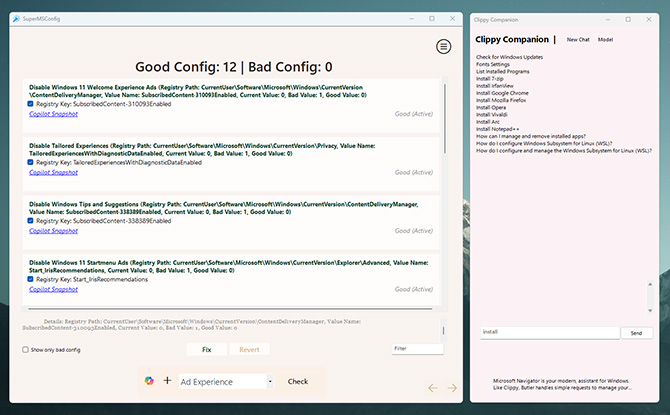Select 'configure and manage the Windows Subsystem' question
This screenshot has height=415, width=670.
[x=564, y=151]
